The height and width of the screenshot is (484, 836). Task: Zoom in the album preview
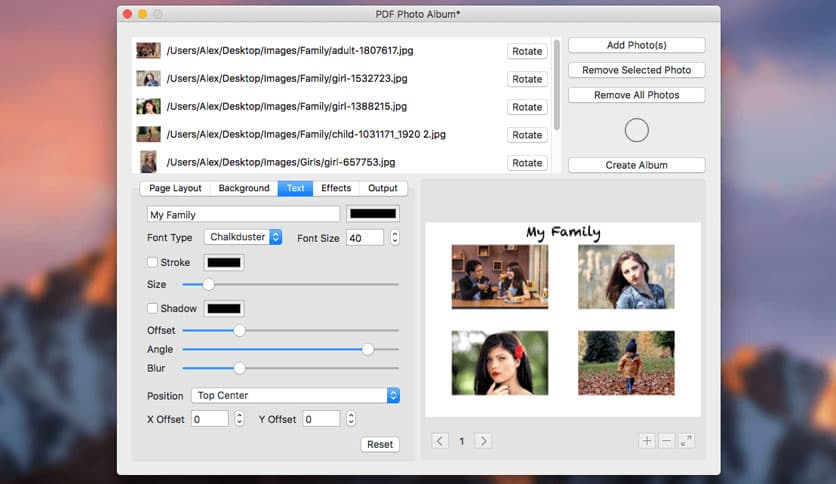point(647,441)
